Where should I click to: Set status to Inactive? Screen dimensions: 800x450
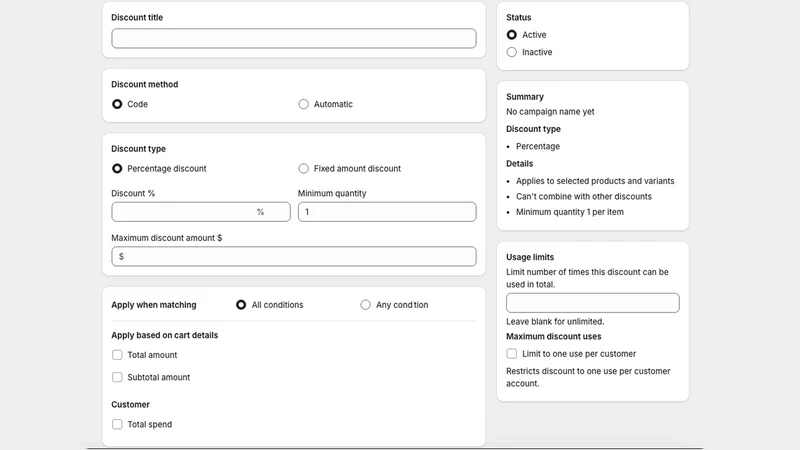pyautogui.click(x=512, y=52)
